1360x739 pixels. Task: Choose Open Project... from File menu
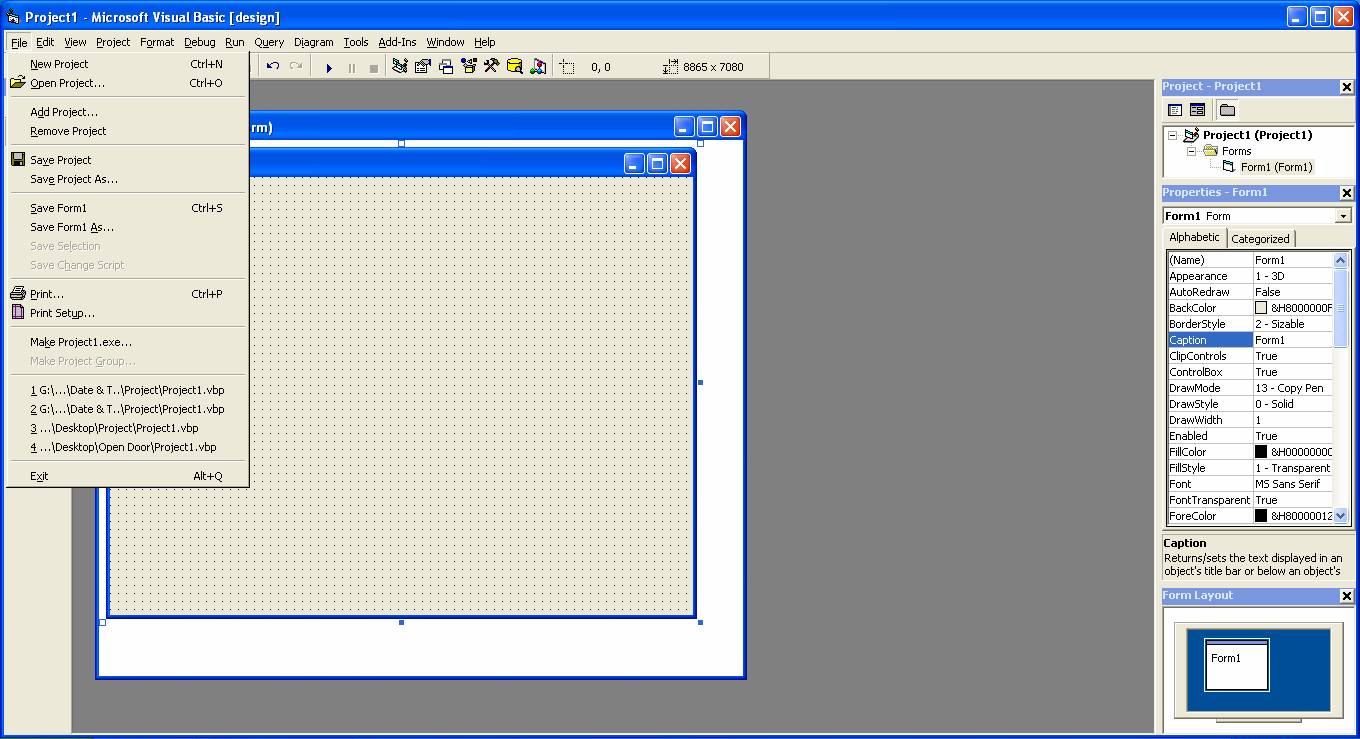tap(127, 83)
